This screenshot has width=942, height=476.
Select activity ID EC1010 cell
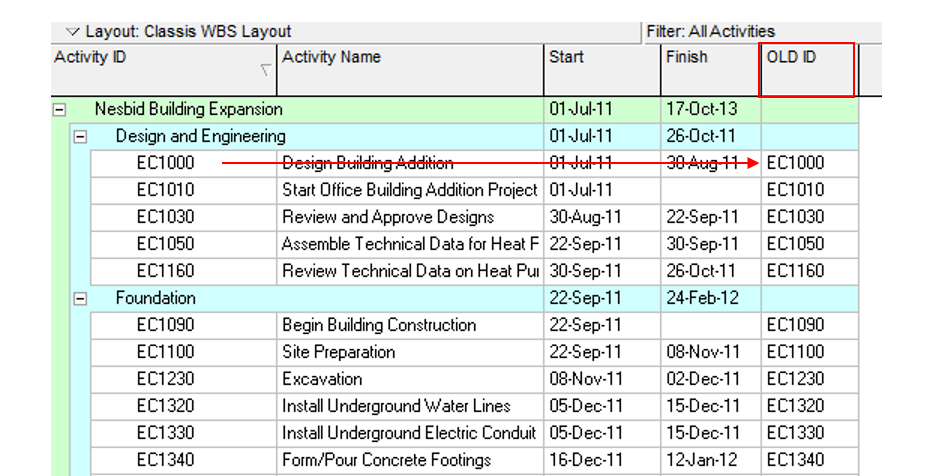[184, 190]
